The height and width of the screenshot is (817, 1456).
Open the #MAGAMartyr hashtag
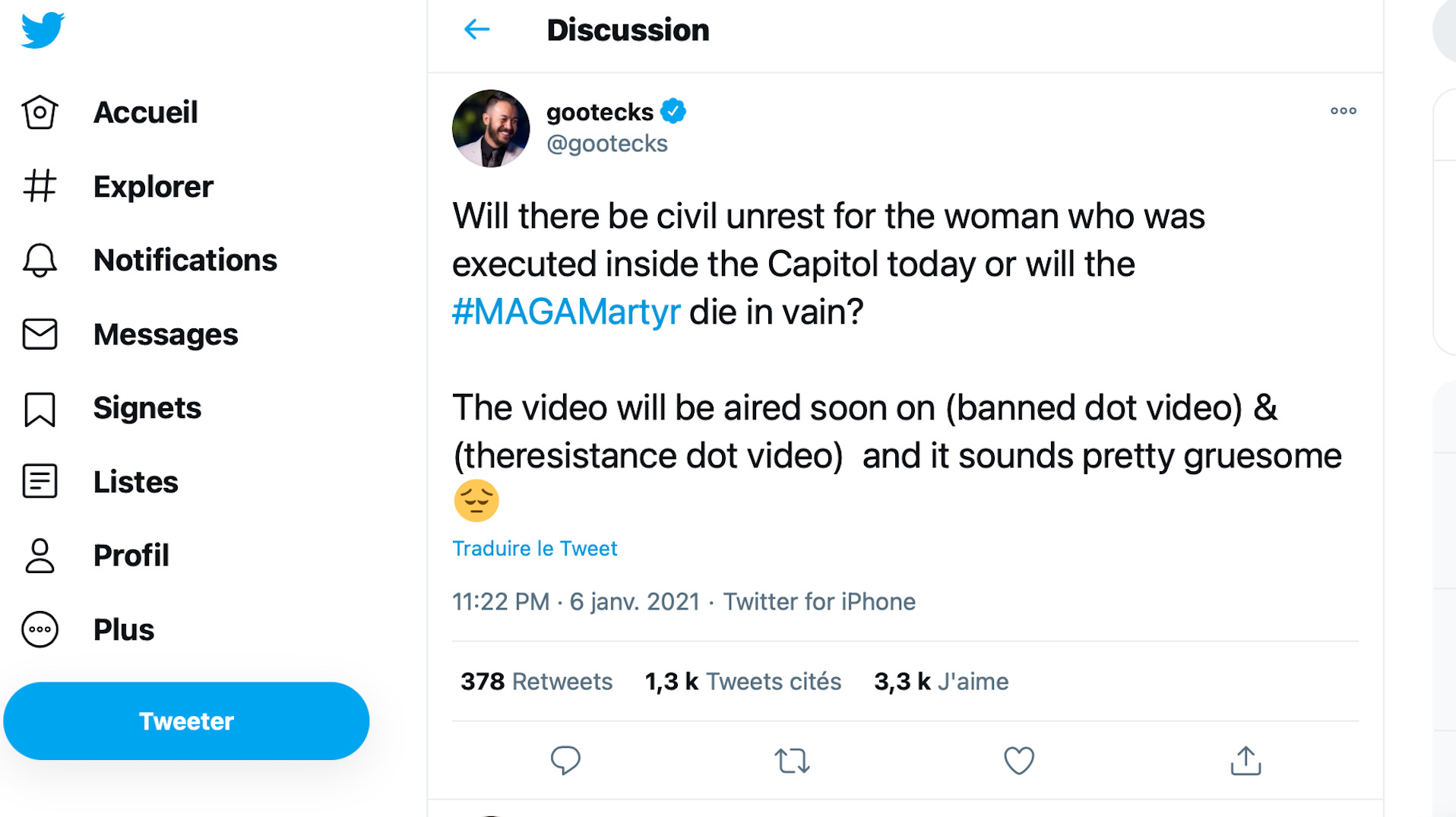click(x=566, y=312)
